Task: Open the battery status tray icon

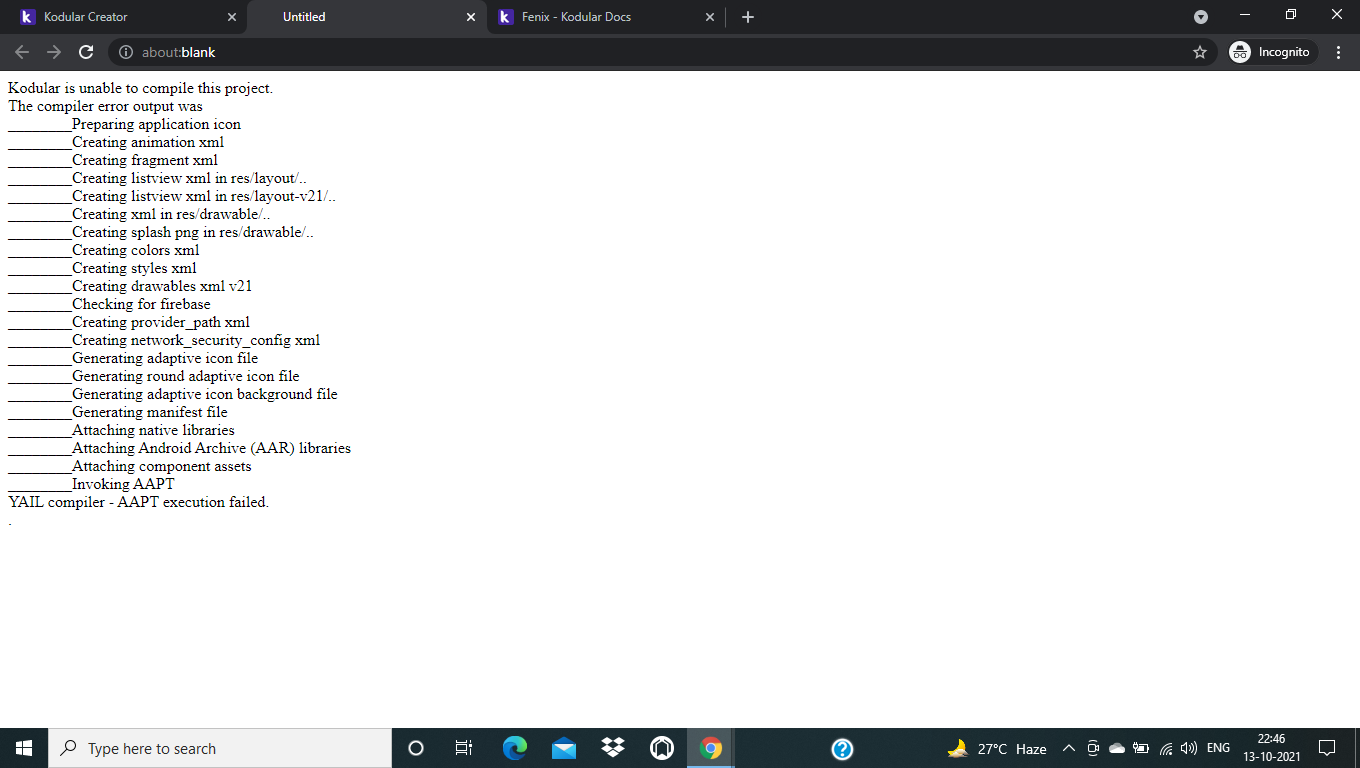Action: tap(1141, 748)
